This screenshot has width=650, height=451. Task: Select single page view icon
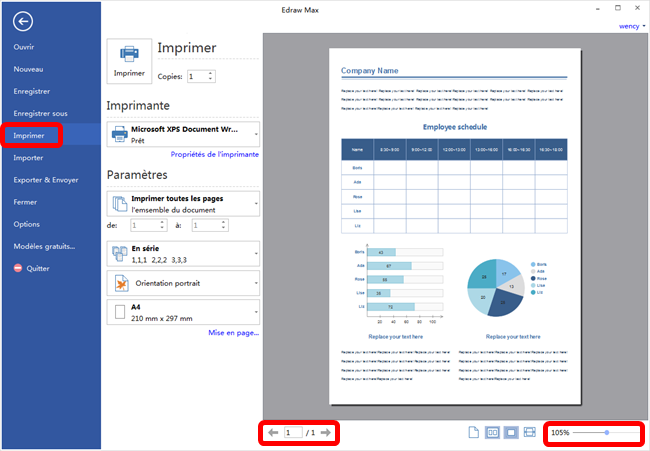coord(474,432)
